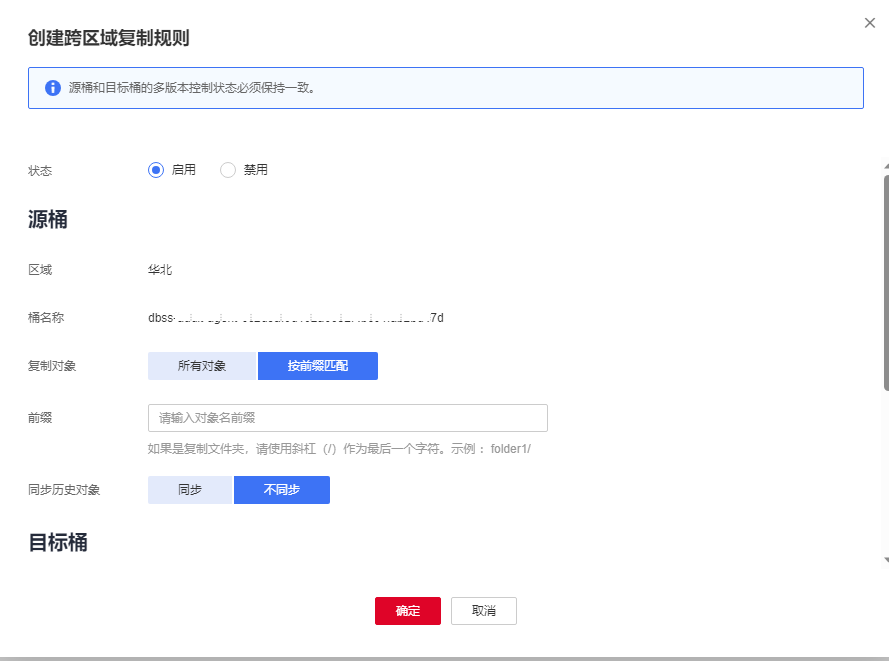Click the 目标桶 section heading
The width and height of the screenshot is (889, 661).
coord(57,543)
